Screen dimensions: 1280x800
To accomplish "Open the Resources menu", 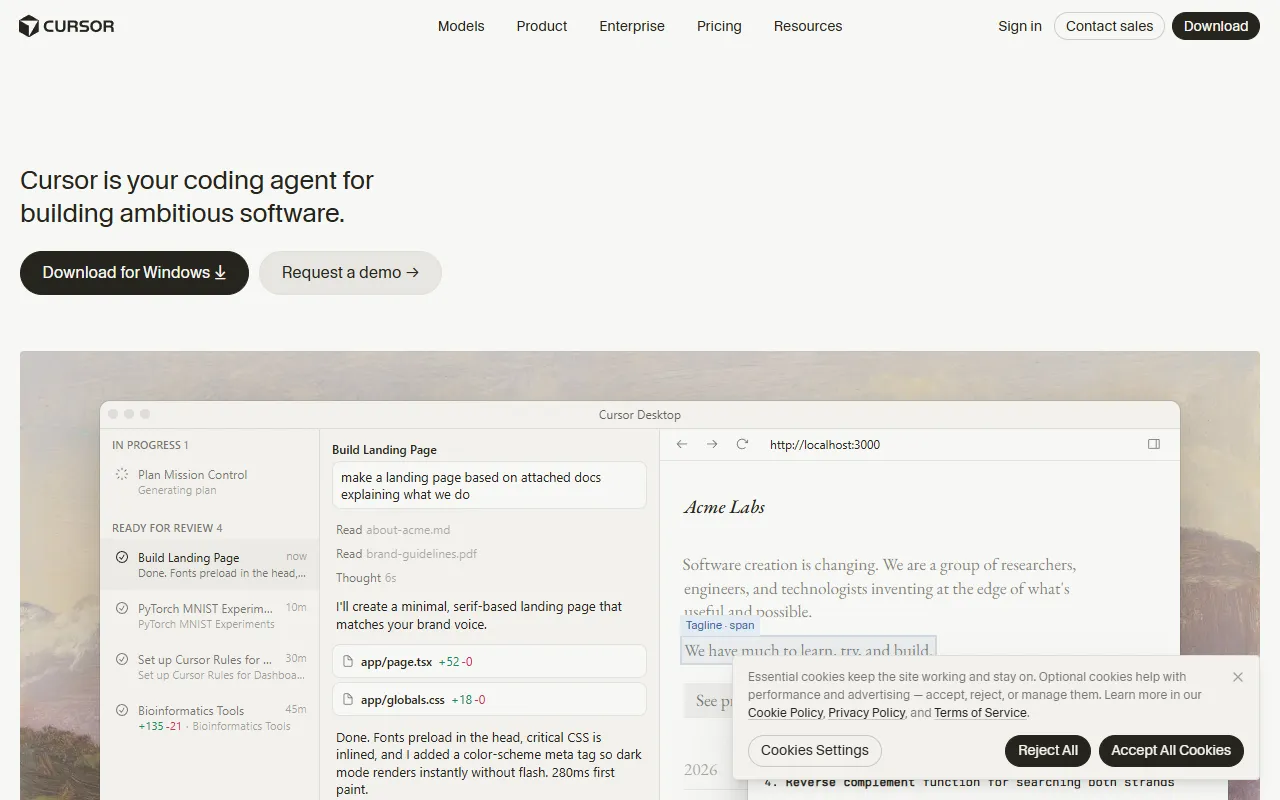I will [x=808, y=26].
